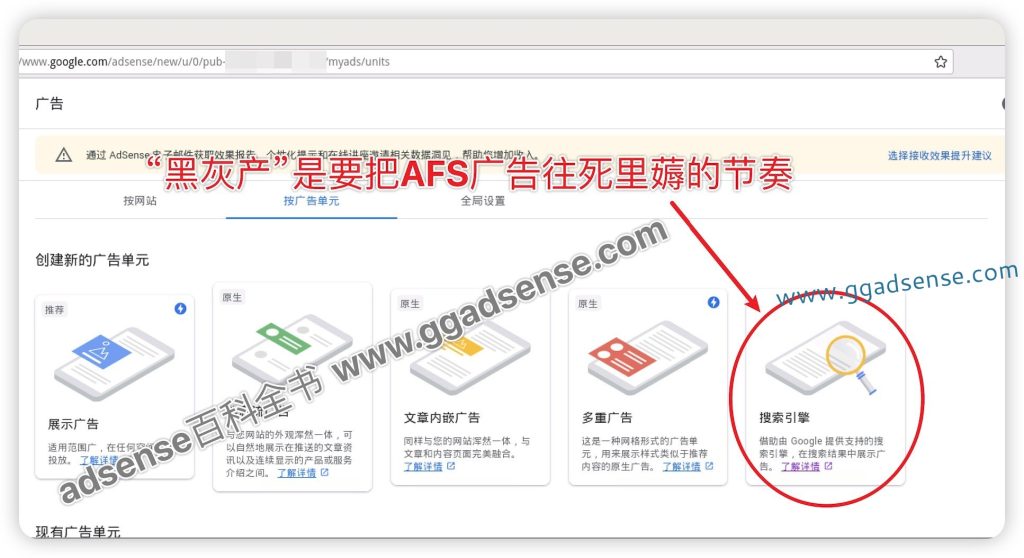This screenshot has height=558, width=1024.
Task: Click the lightning badge on the 展示广告 card
Action: click(180, 308)
